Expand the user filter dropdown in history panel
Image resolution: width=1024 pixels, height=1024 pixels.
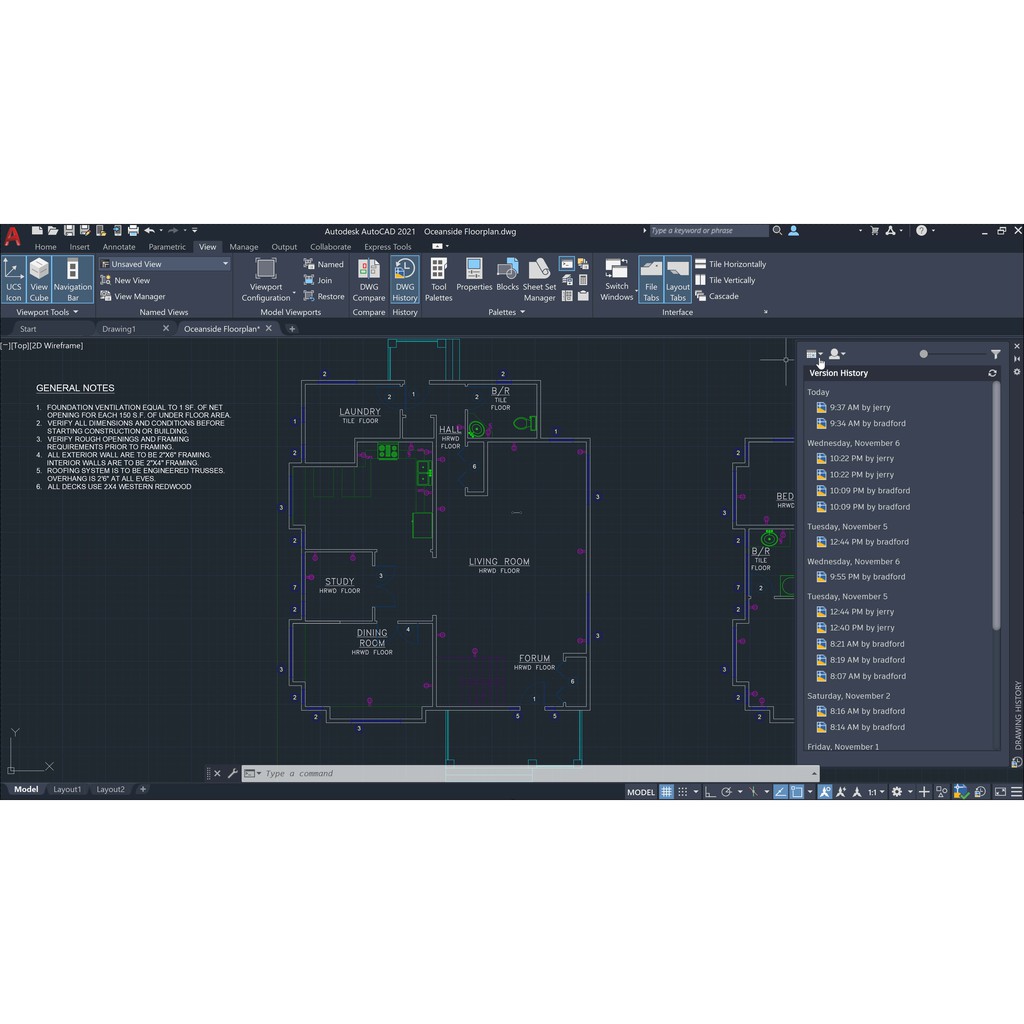pyautogui.click(x=837, y=354)
